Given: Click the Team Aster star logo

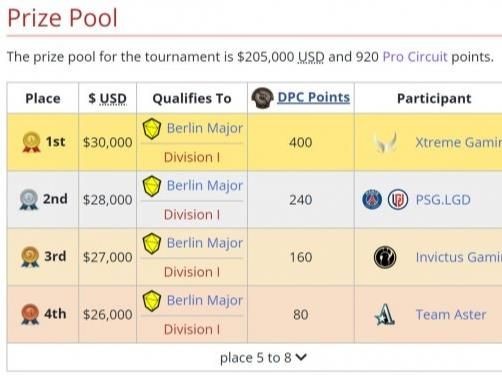Looking at the screenshot, I should point(385,314).
